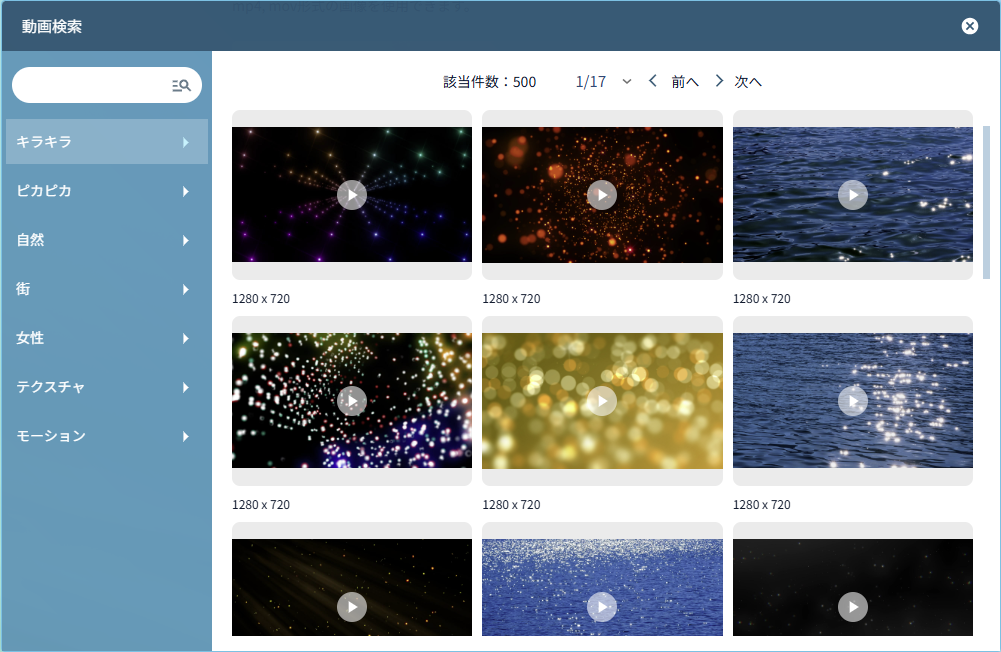
Task: Play the colorful starburst rays video
Action: pyautogui.click(x=352, y=195)
